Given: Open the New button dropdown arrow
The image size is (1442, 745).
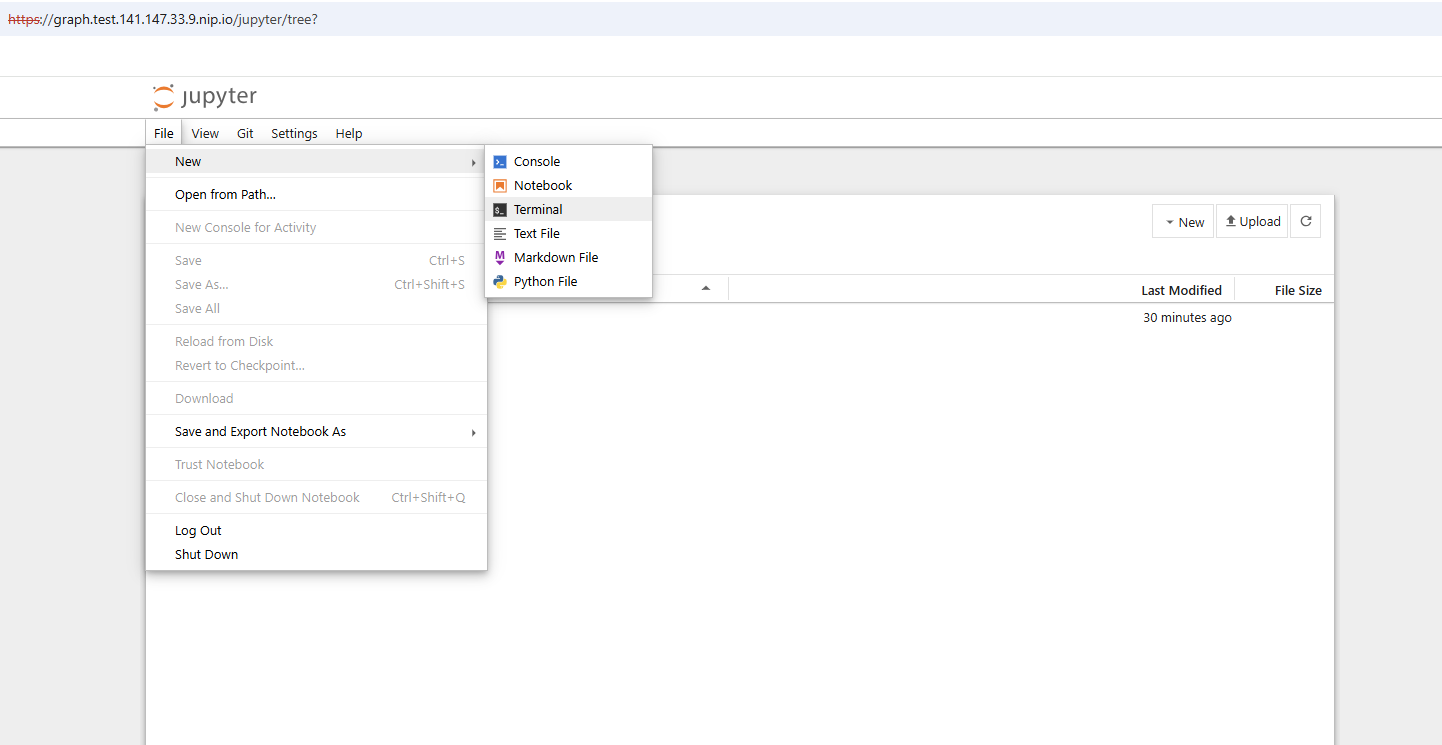Looking at the screenshot, I should point(1170,221).
